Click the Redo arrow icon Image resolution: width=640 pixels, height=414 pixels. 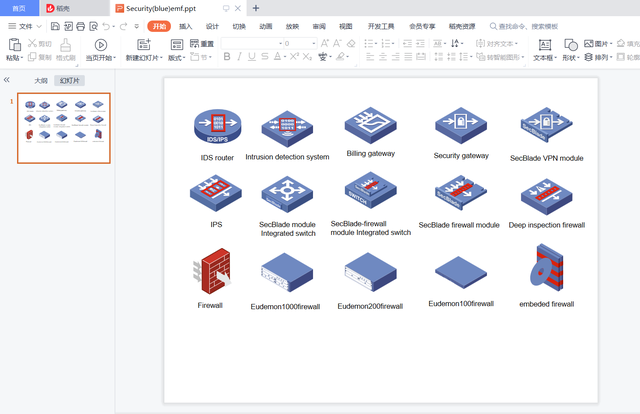[x=123, y=27]
